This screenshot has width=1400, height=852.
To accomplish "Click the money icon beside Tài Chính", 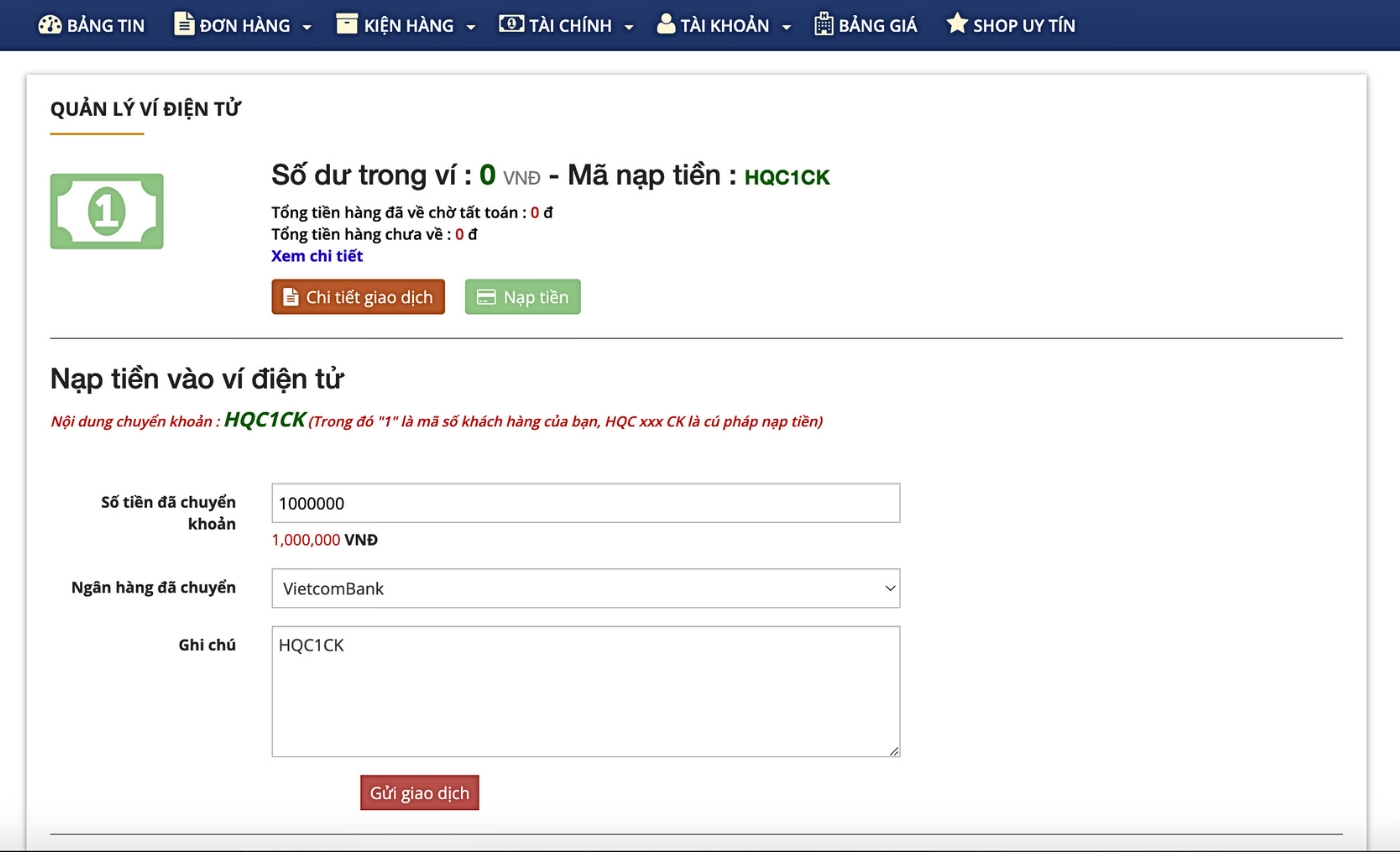I will tap(511, 24).
